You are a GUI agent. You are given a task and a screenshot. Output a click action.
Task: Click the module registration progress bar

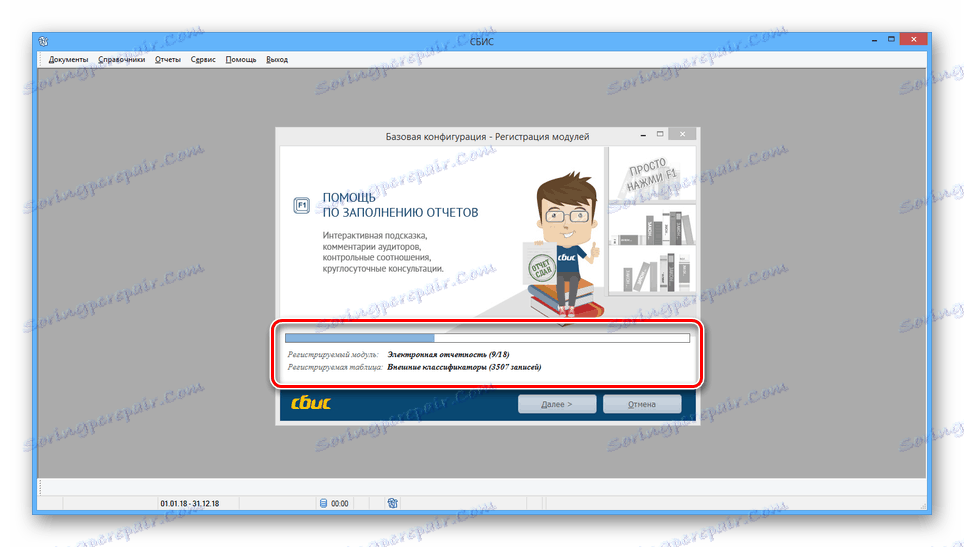[487, 338]
